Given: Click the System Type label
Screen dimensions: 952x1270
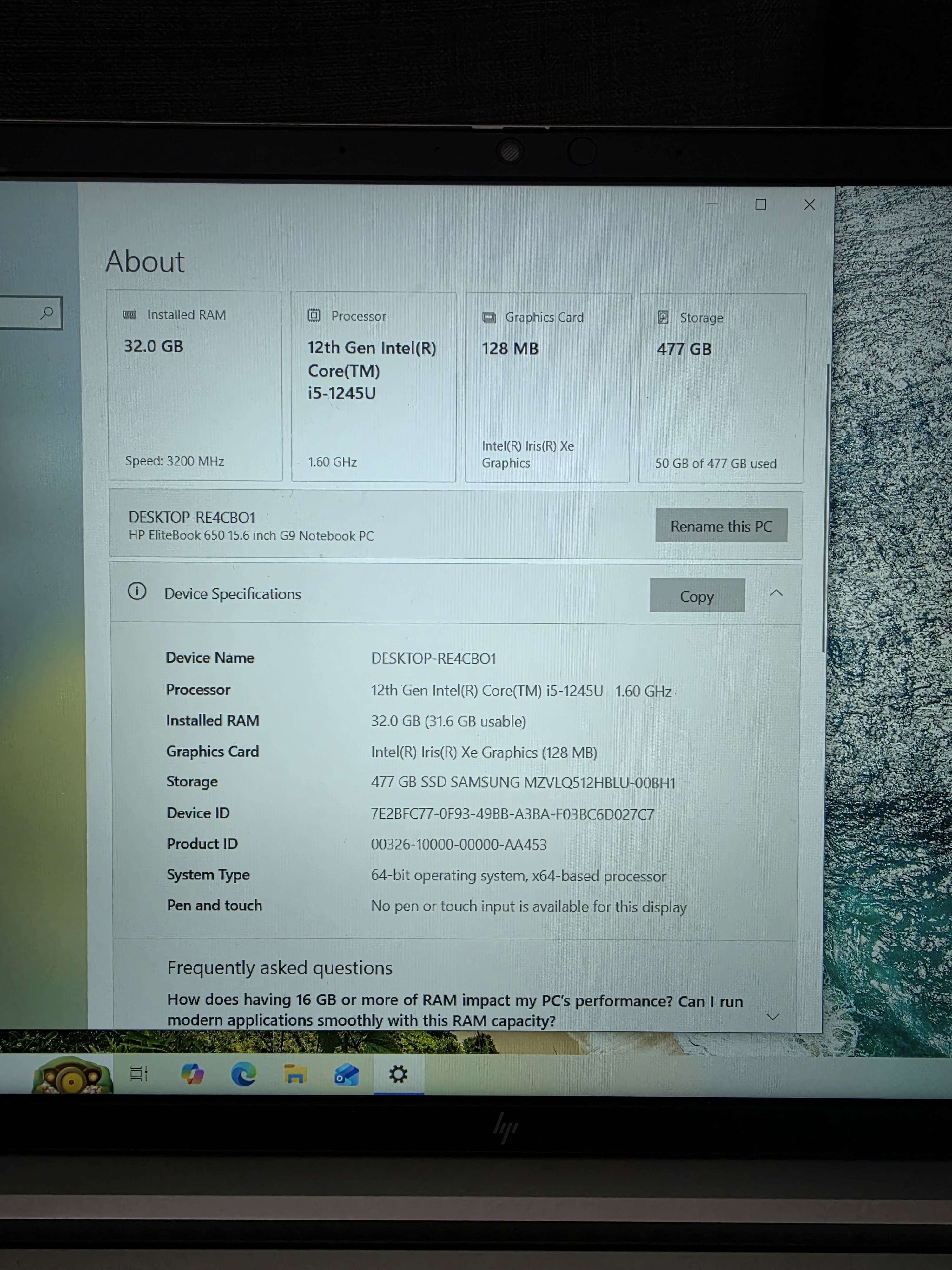Looking at the screenshot, I should pos(208,874).
